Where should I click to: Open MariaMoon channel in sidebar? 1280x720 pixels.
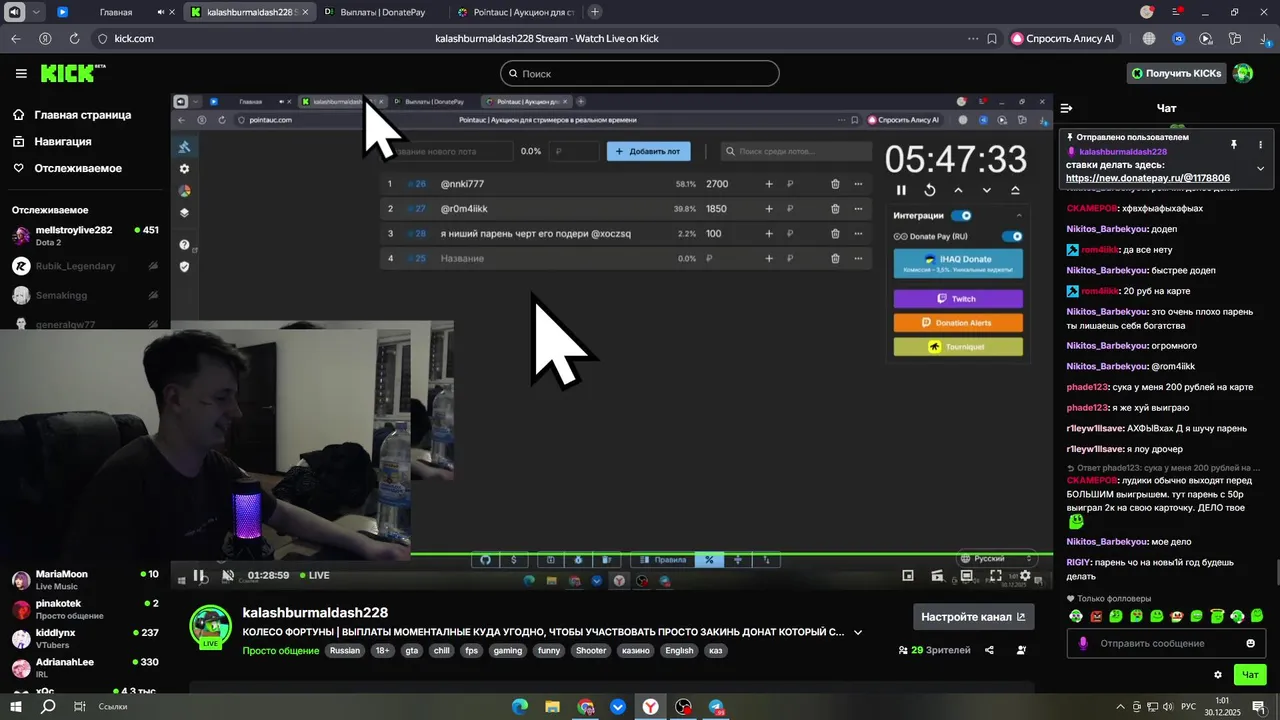coord(85,580)
